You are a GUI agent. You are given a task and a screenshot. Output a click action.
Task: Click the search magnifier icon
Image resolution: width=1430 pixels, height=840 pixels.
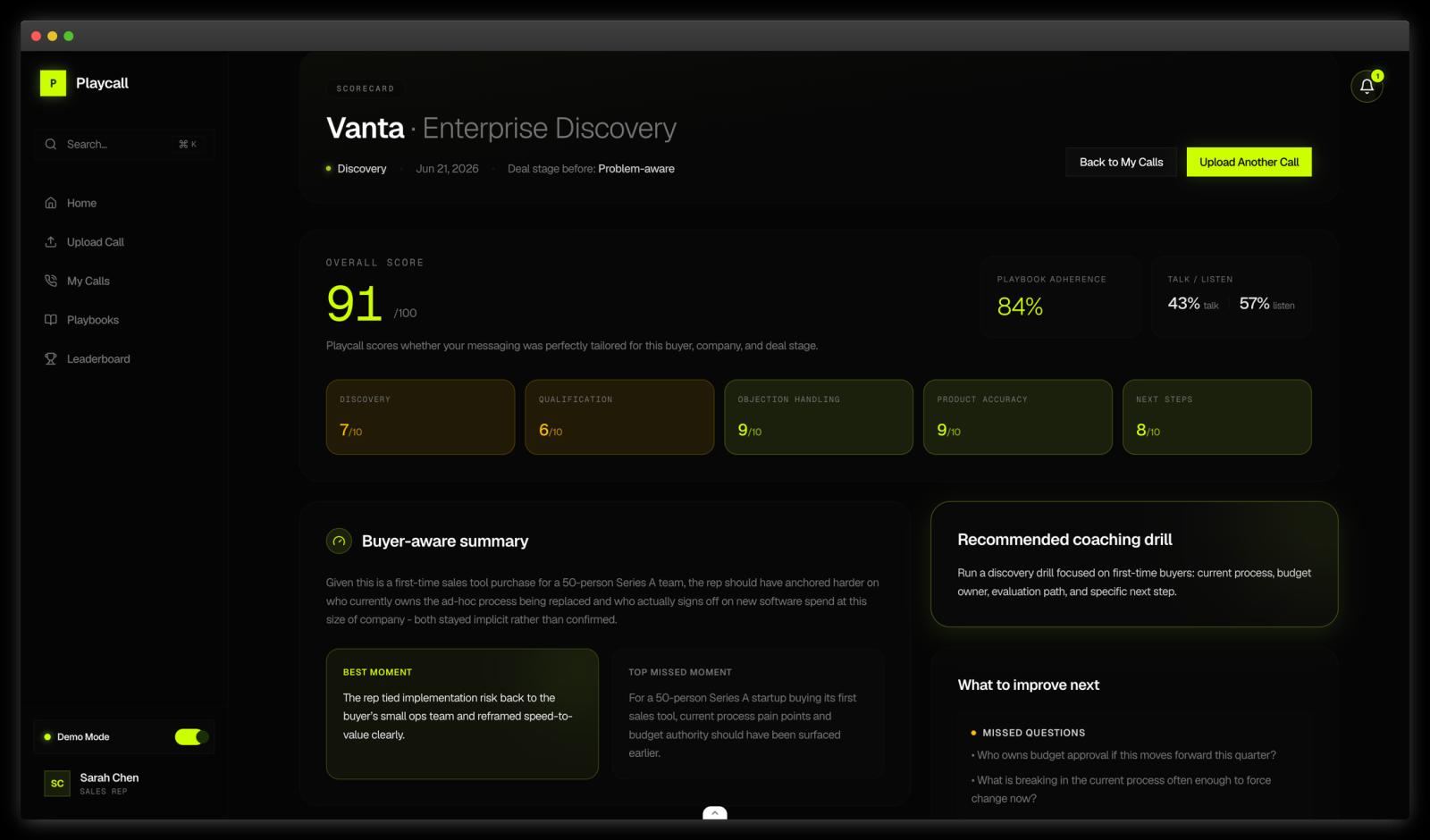(x=51, y=144)
